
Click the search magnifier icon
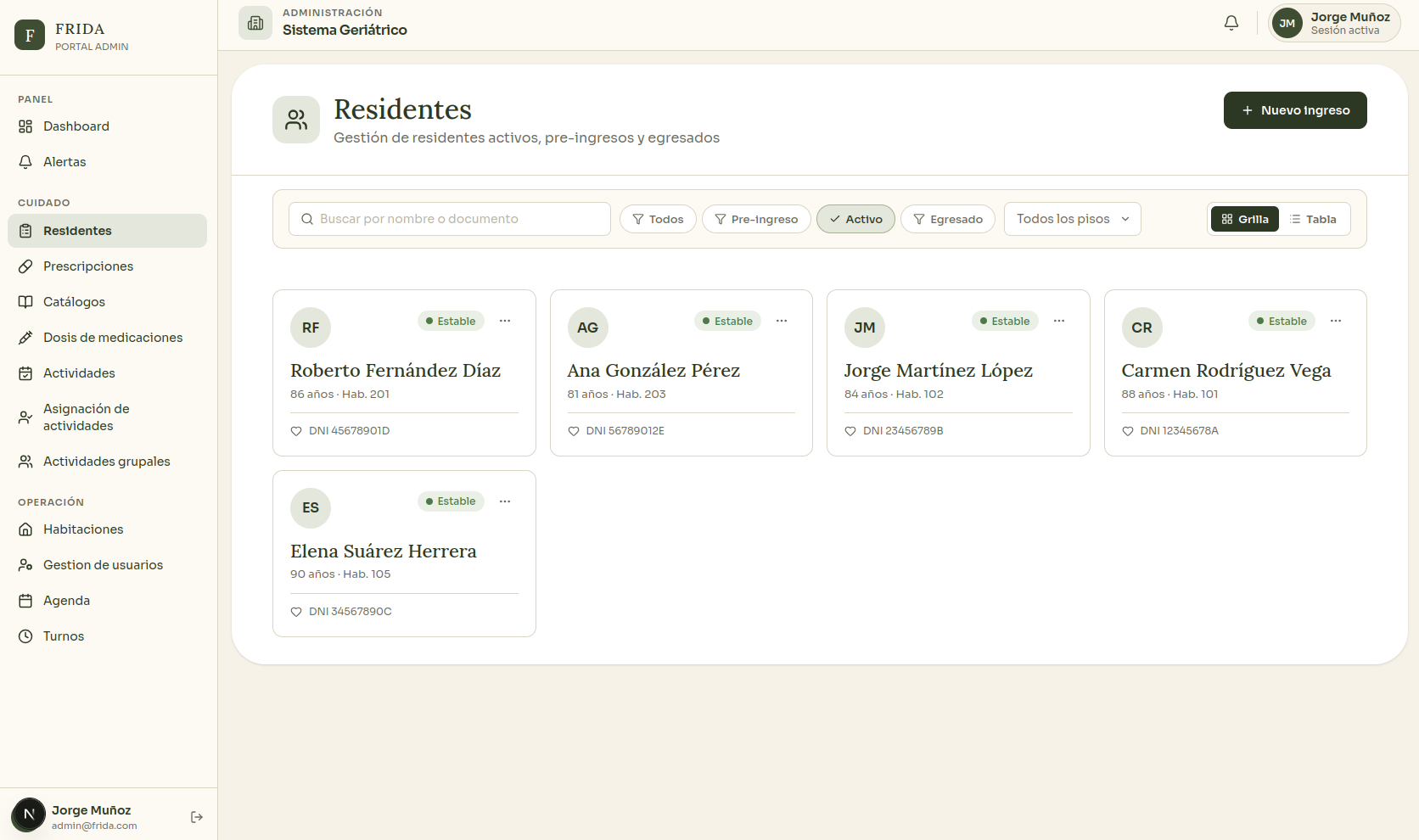(307, 219)
